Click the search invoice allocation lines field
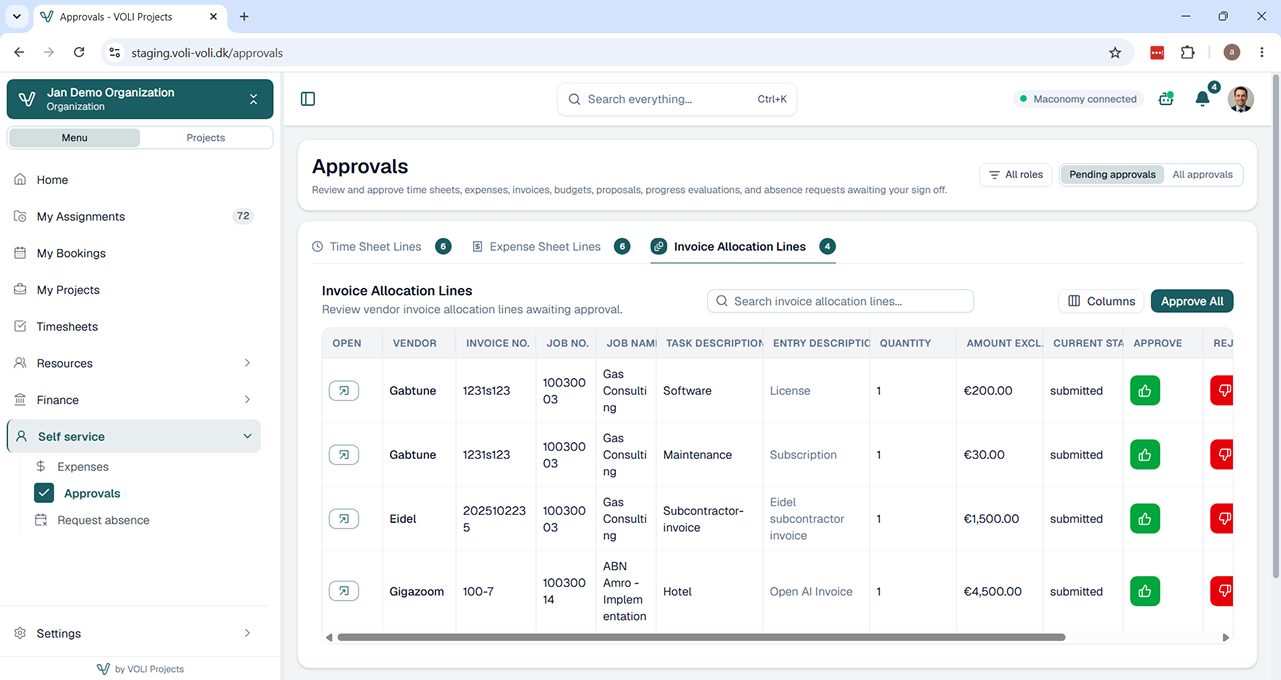The image size is (1281, 680). point(840,301)
